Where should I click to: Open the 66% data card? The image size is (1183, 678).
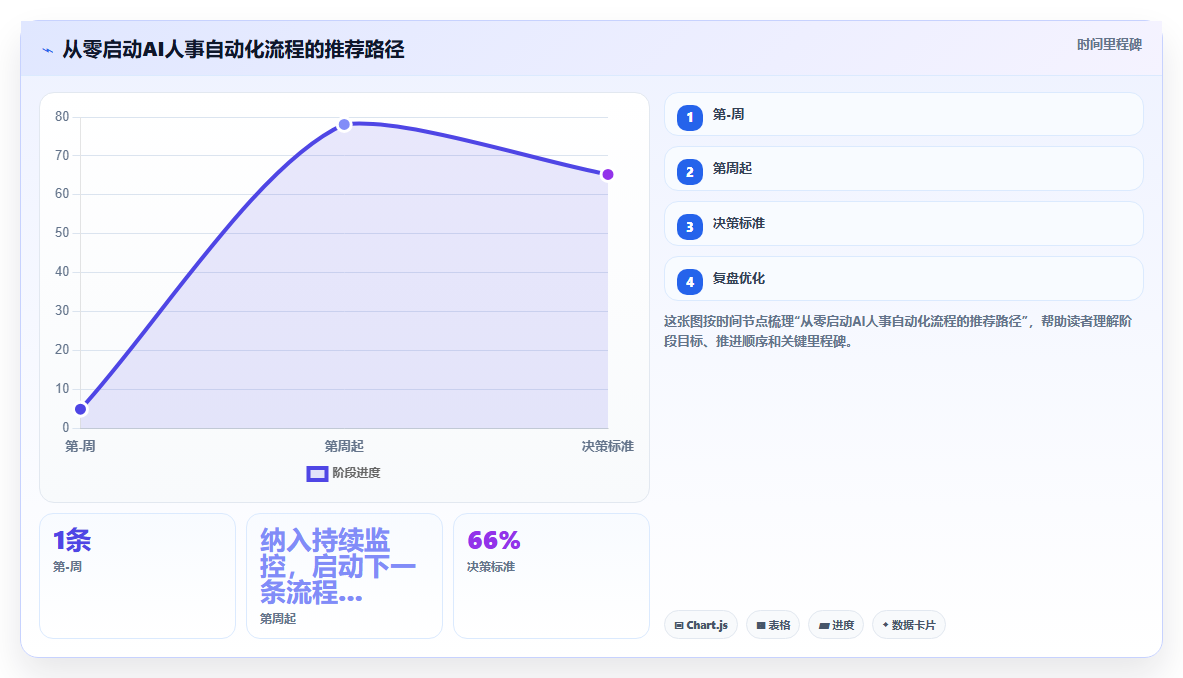pos(552,576)
